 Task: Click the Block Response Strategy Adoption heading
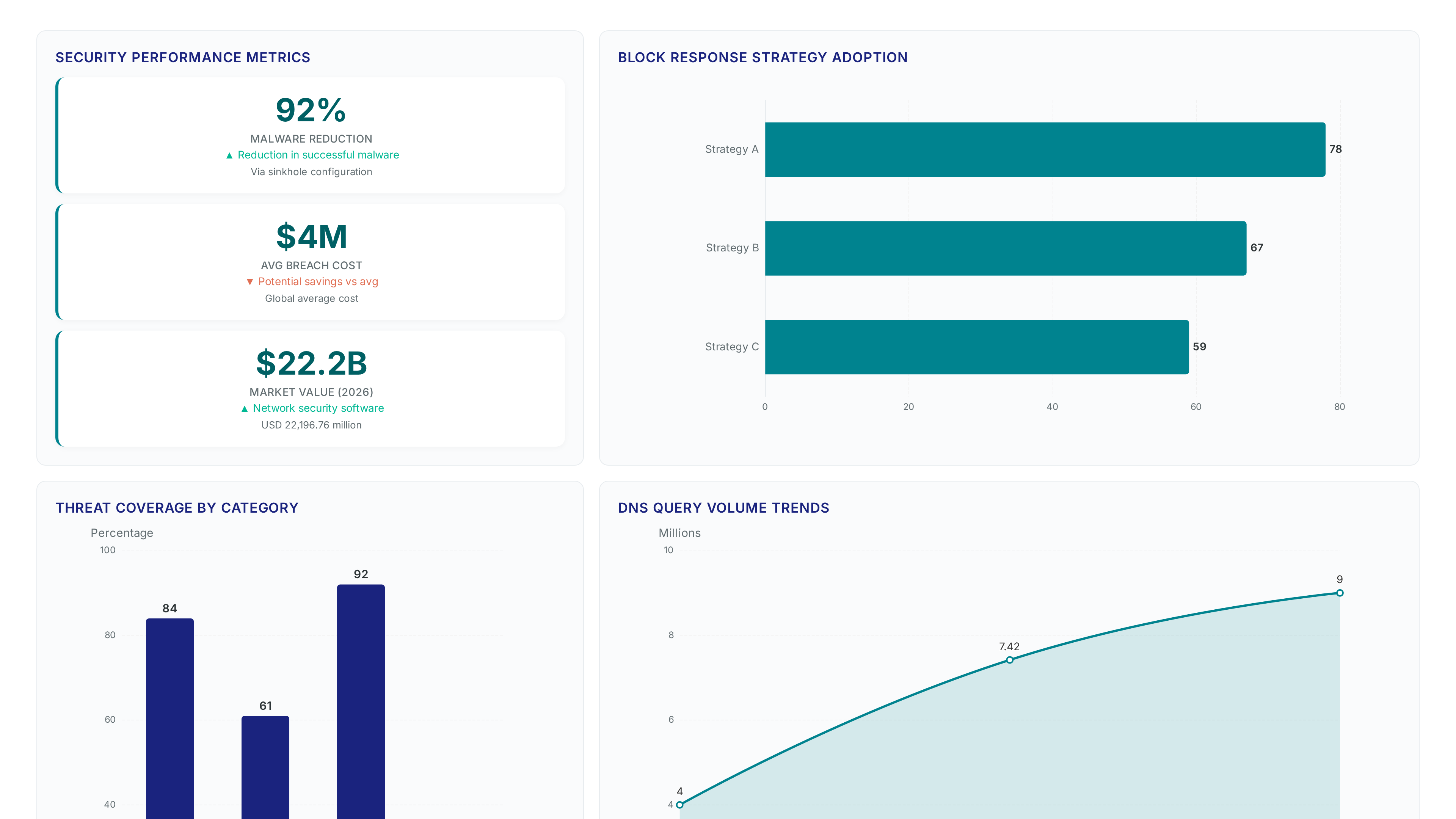click(763, 58)
